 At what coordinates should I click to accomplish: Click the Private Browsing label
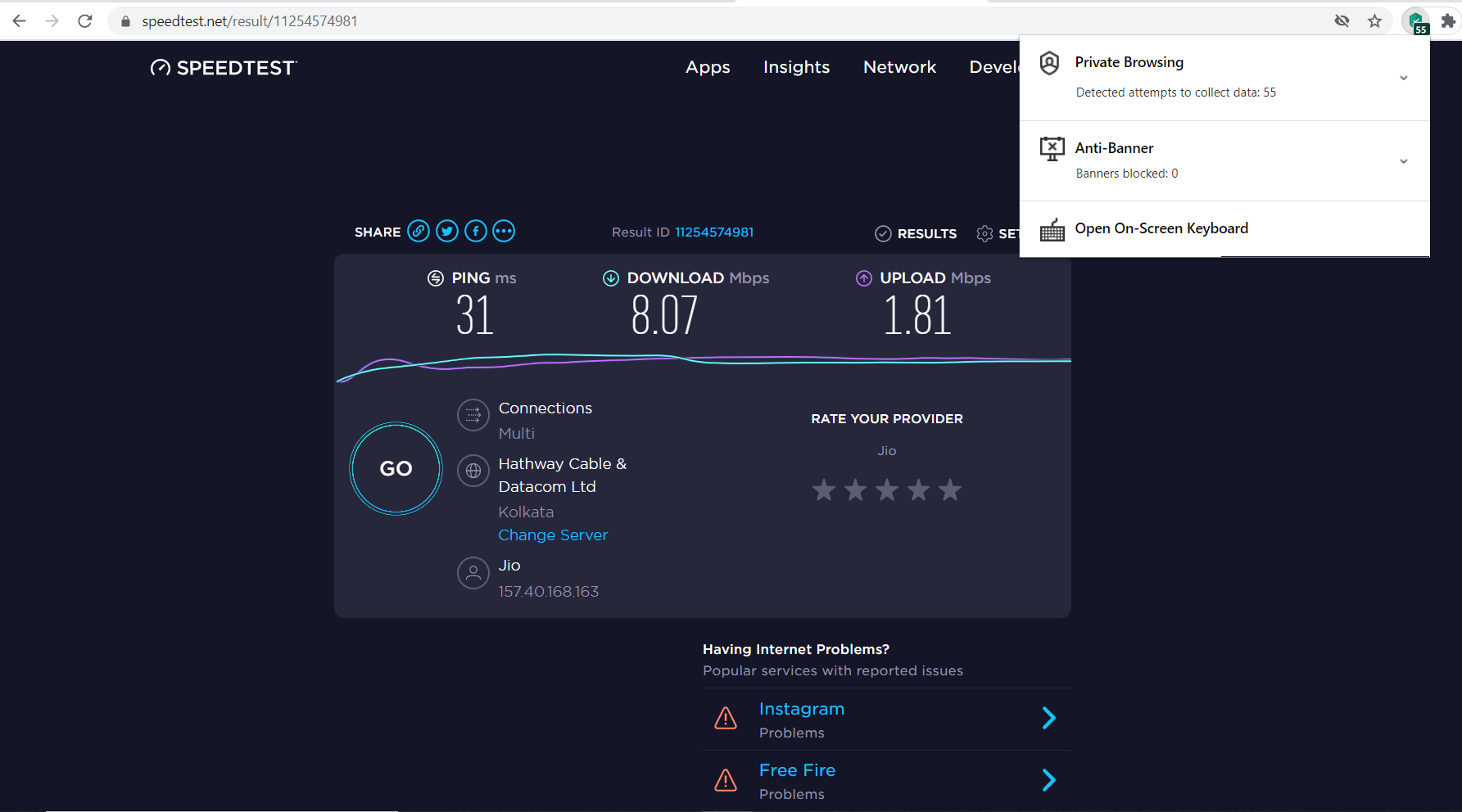[x=1129, y=62]
